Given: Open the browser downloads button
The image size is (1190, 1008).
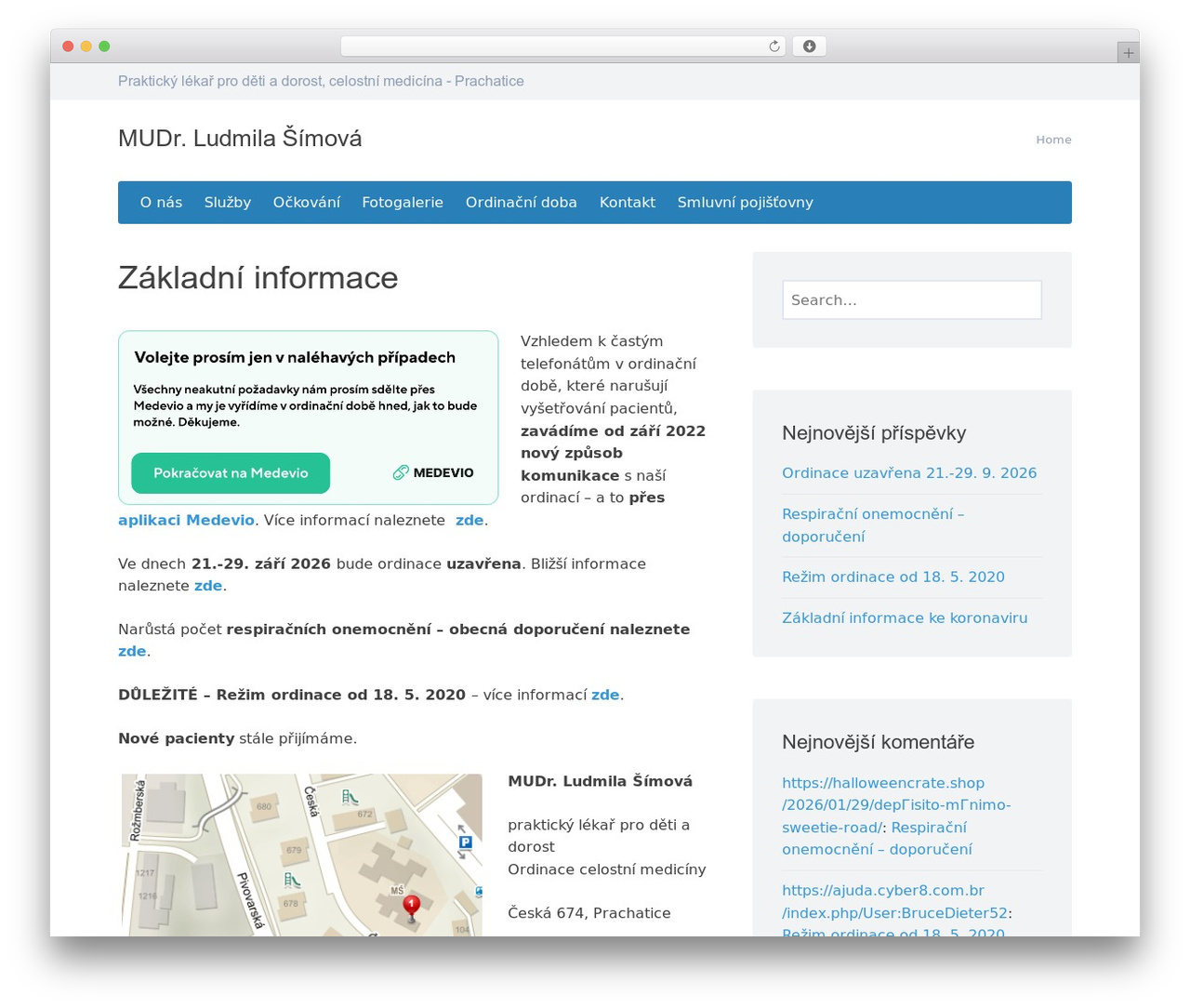Looking at the screenshot, I should 809,46.
